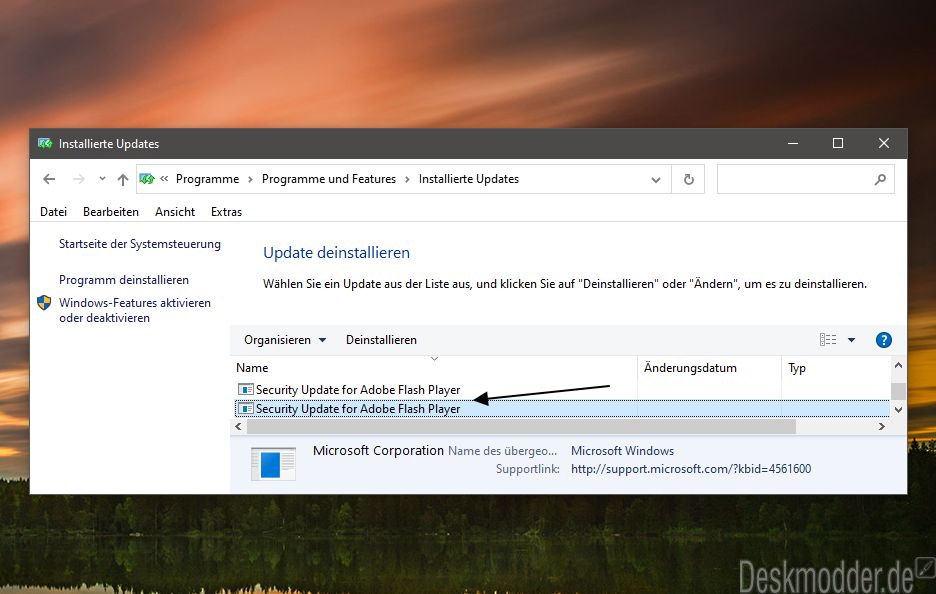Viewport: 936px width, 594px height.
Task: Minimize the Installierte Updates window
Action: [793, 143]
